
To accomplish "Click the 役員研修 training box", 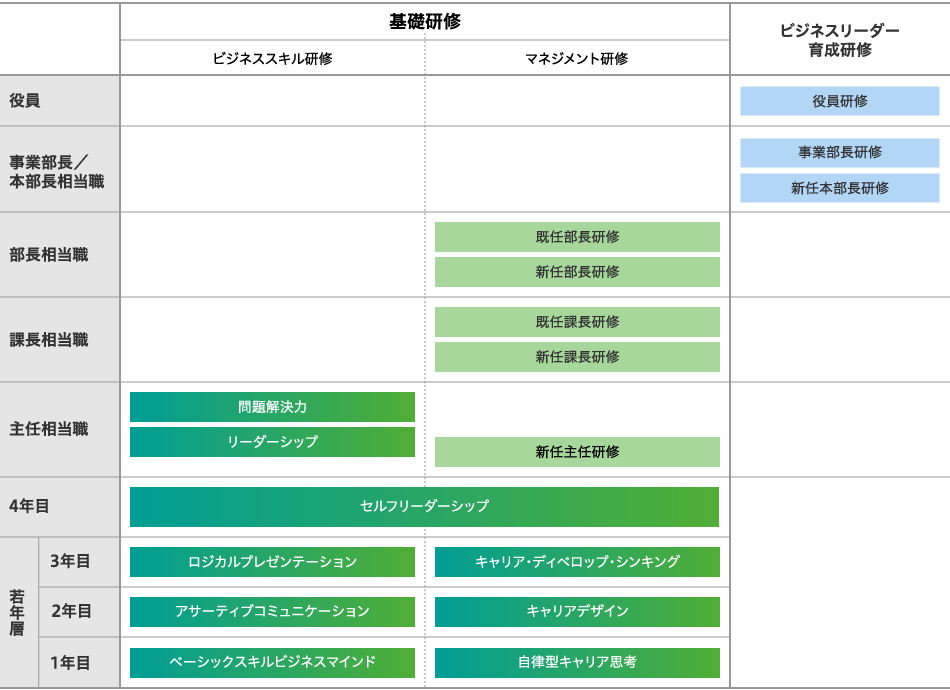I will click(839, 101).
